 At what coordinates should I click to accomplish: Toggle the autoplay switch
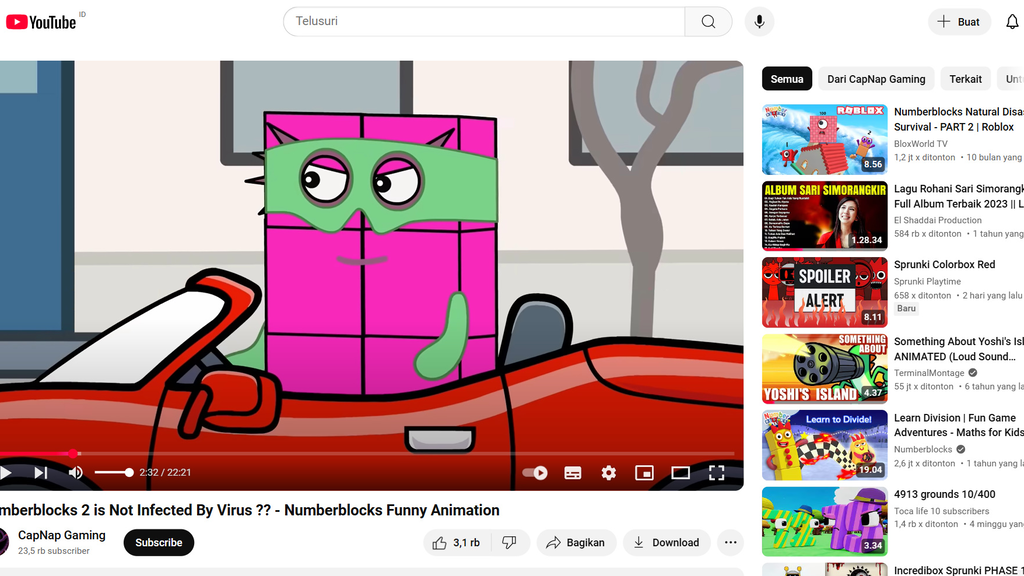535,472
